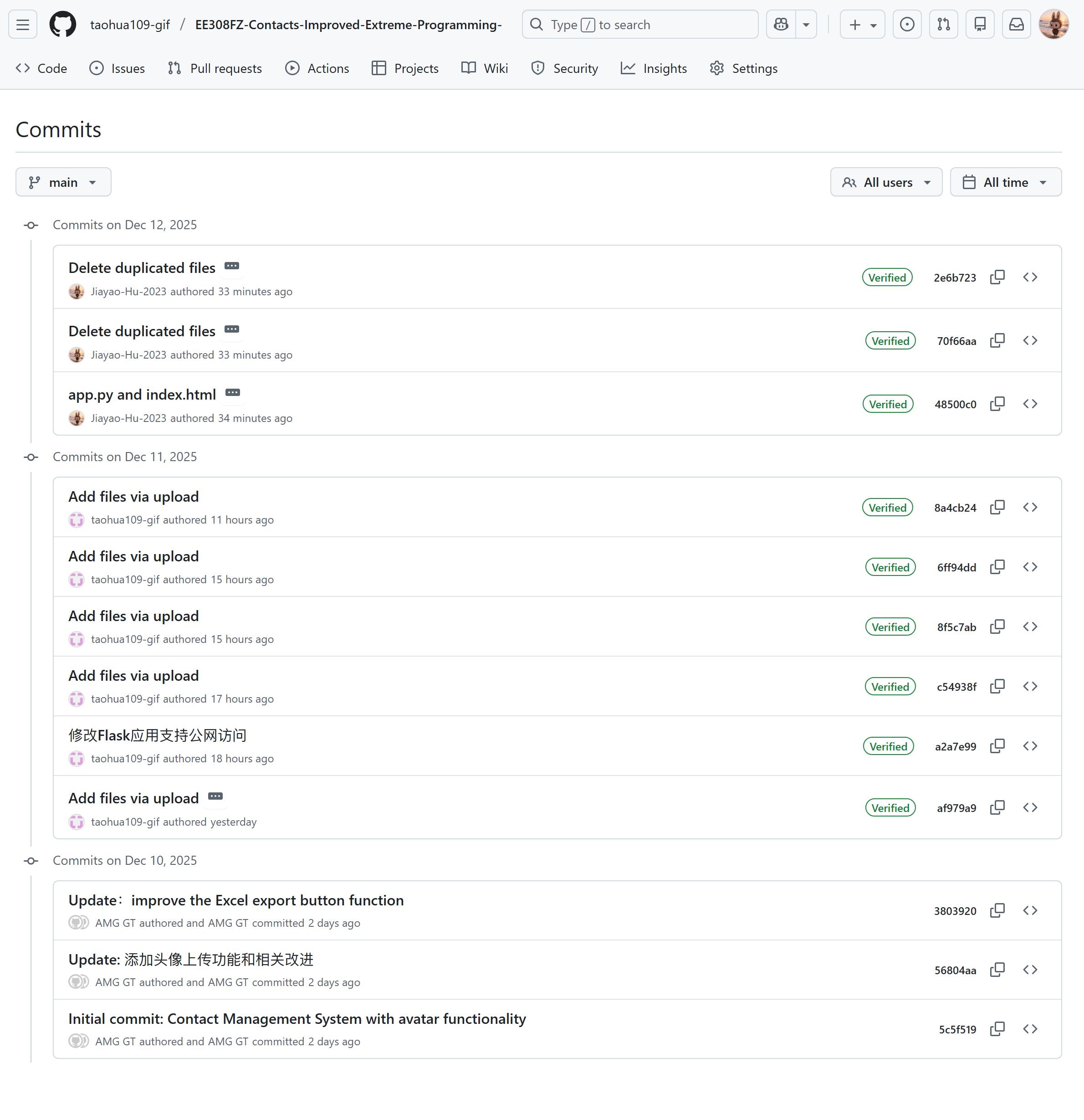View your issues via the circle icon
1084x1120 pixels.
907,24
